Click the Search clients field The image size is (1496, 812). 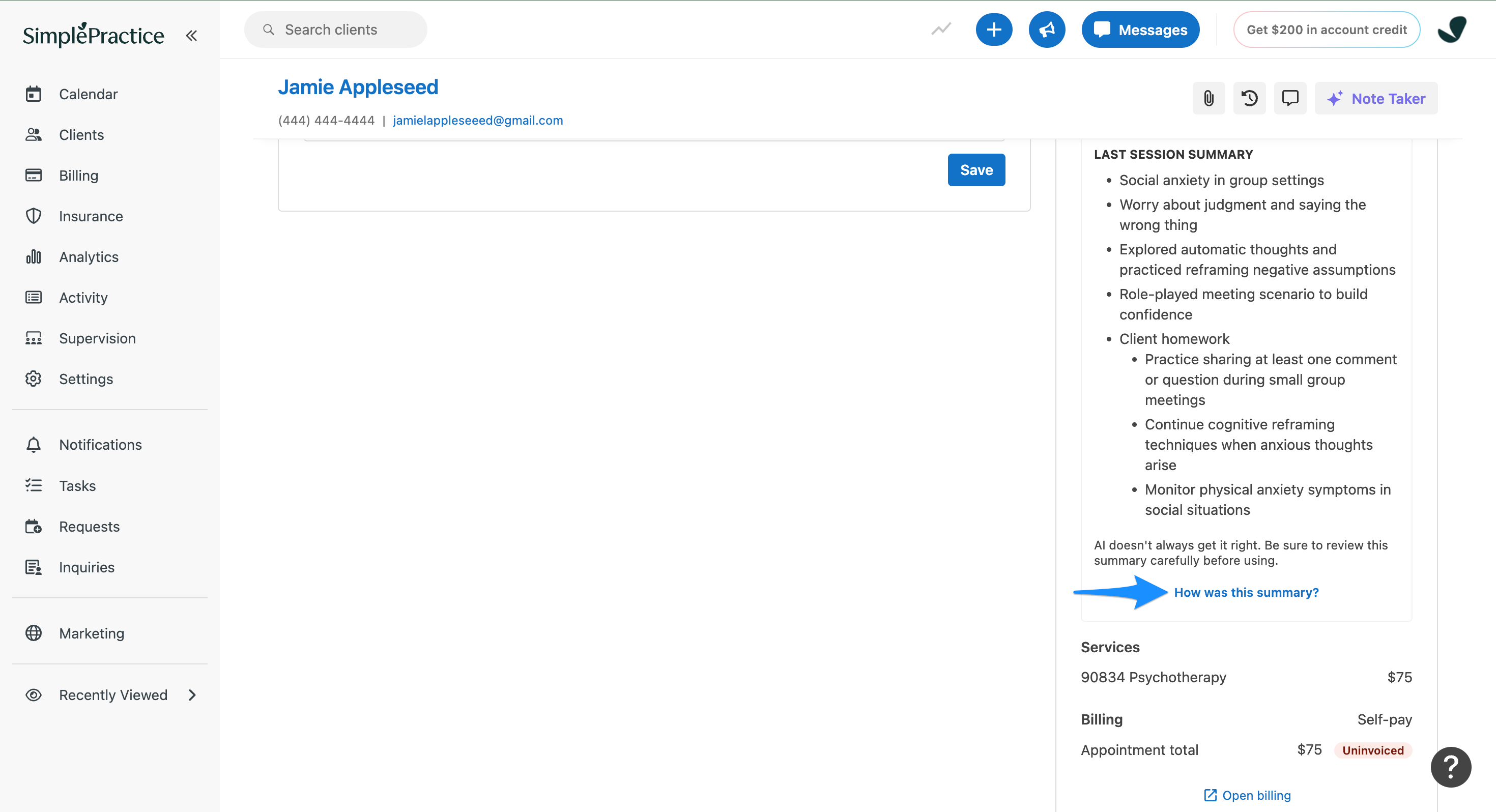click(x=336, y=30)
